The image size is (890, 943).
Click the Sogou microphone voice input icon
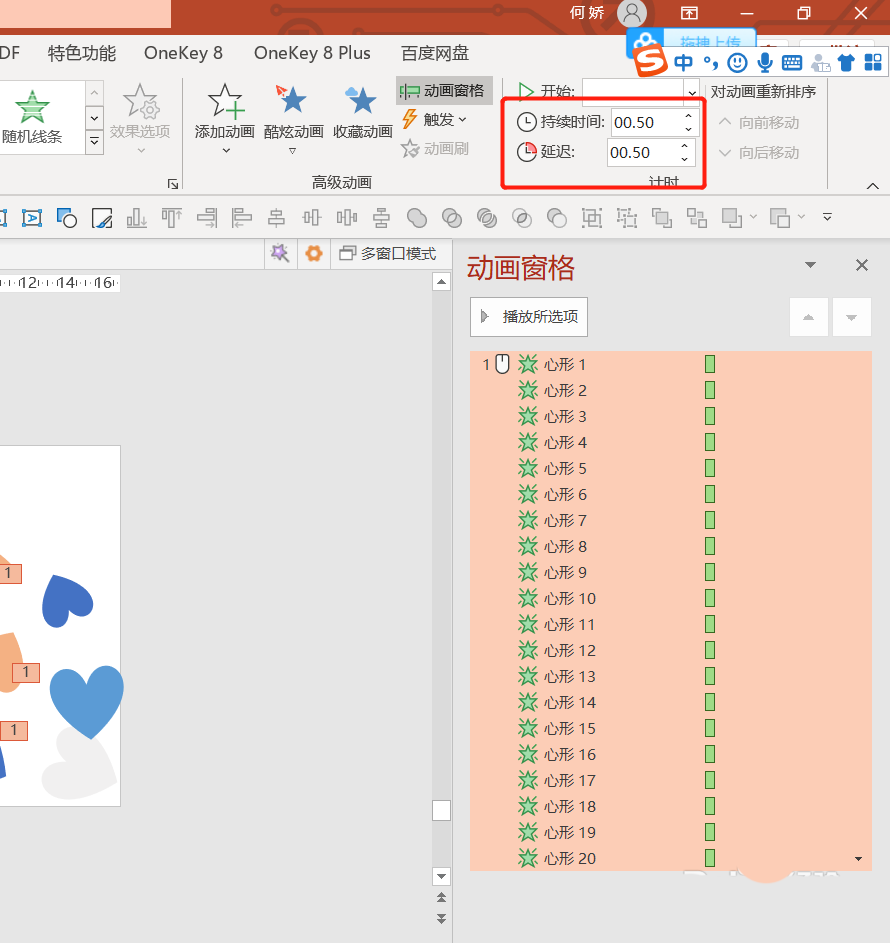765,62
